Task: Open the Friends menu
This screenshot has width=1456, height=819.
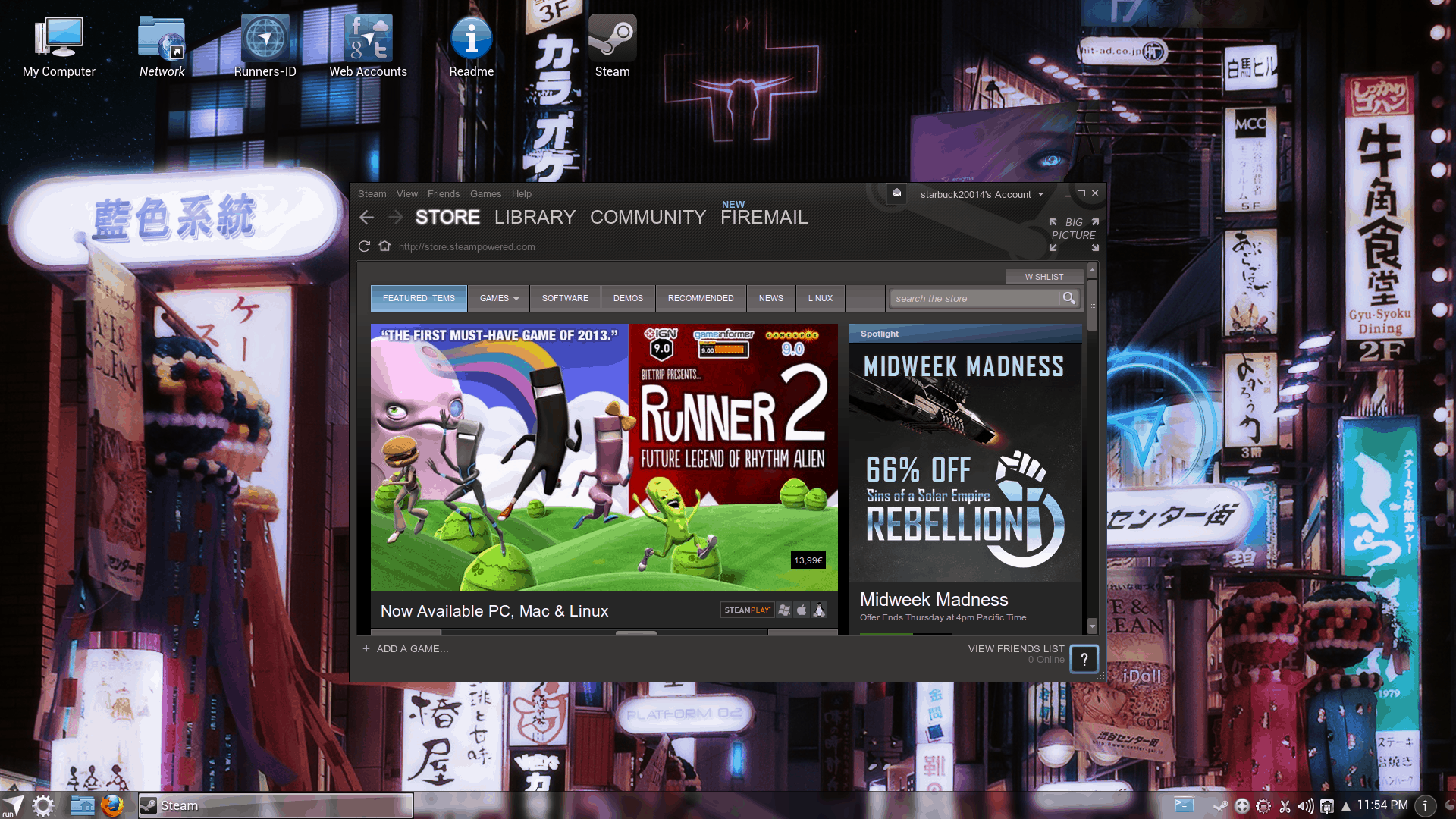Action: 444,193
